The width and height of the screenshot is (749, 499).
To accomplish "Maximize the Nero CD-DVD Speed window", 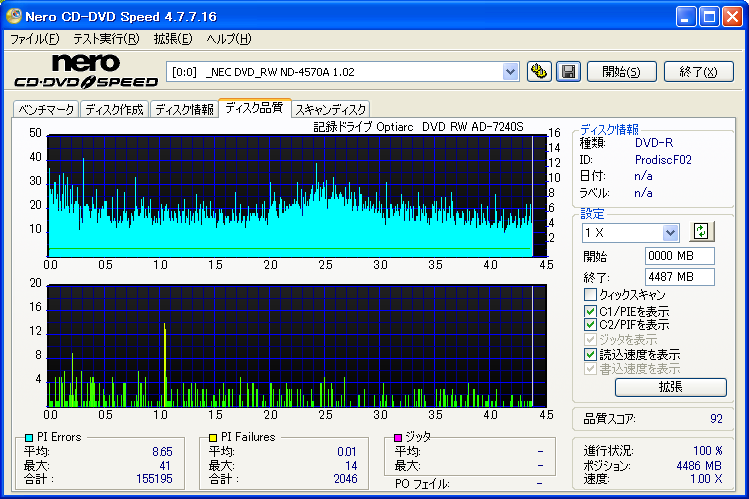I will click(709, 17).
